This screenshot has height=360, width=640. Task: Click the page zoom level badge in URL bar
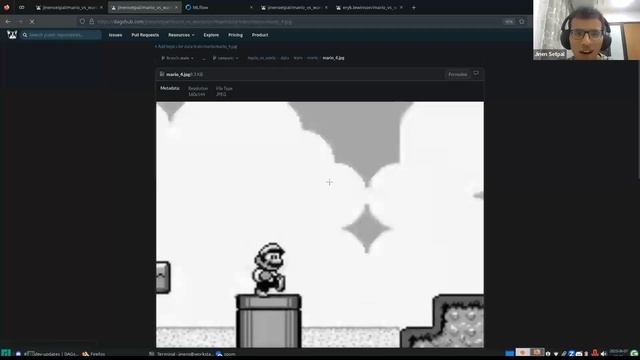pyautogui.click(x=509, y=21)
